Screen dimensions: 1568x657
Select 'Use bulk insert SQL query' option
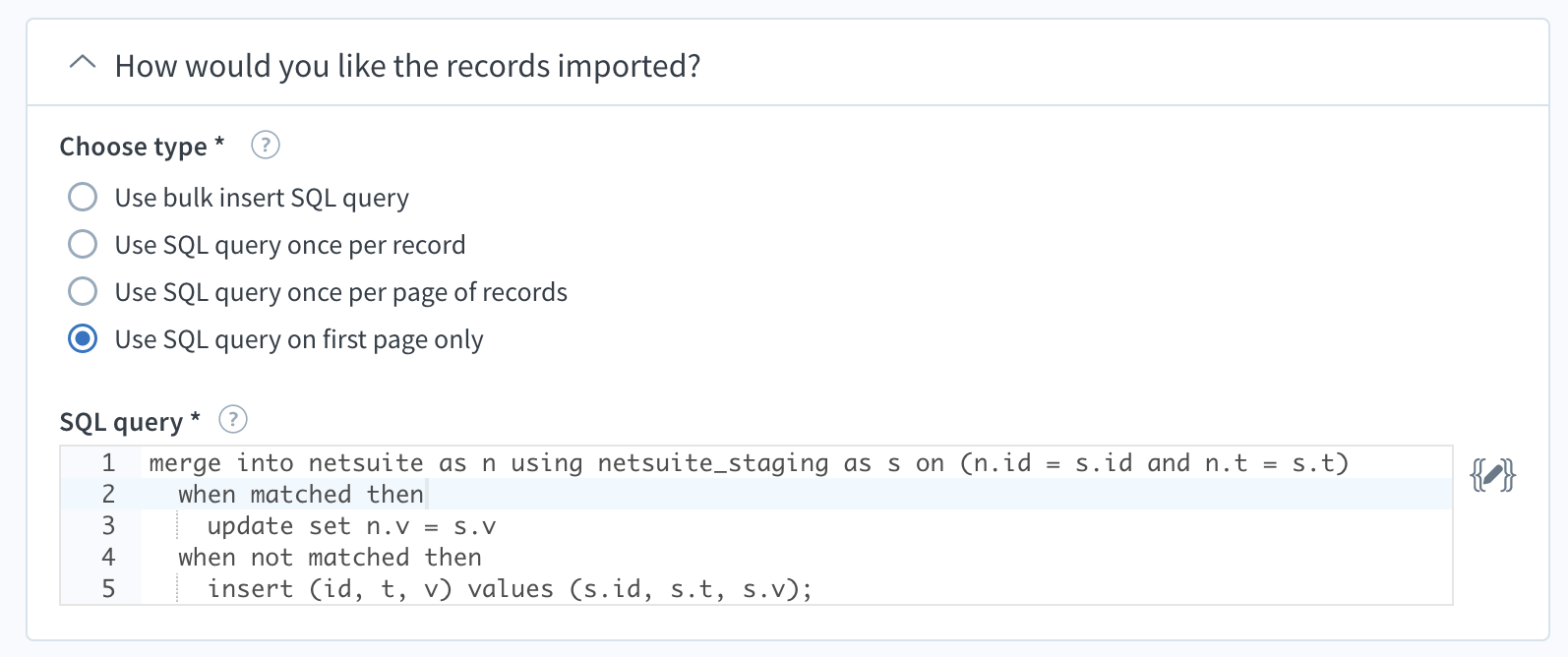click(x=83, y=197)
